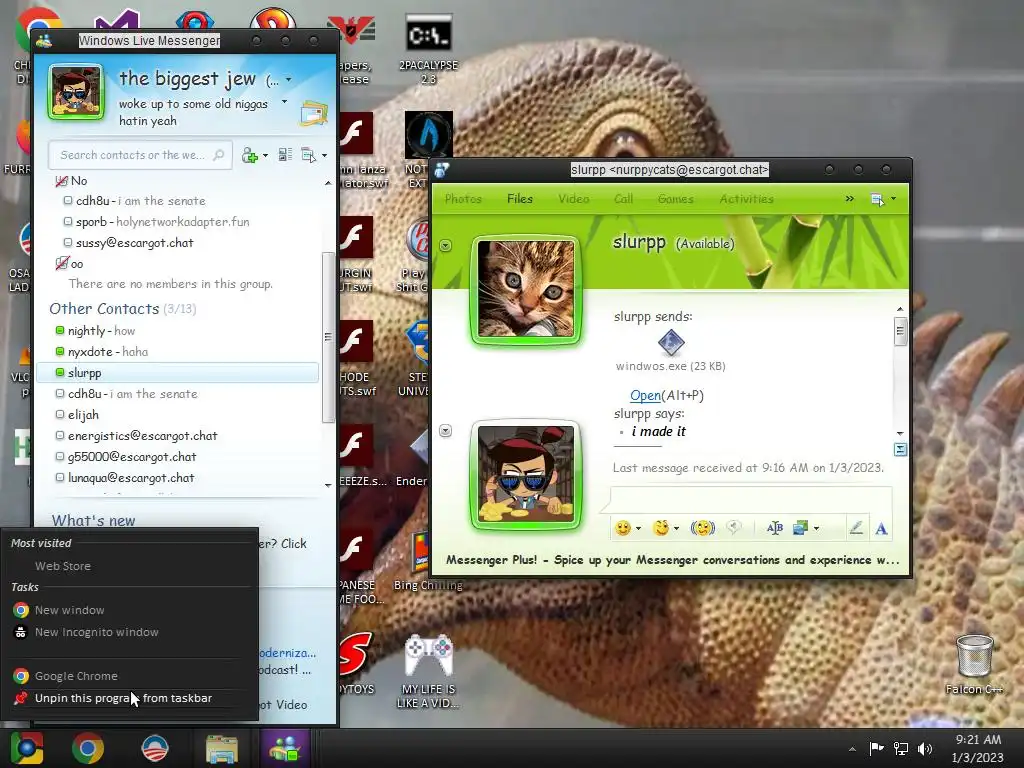This screenshot has height=768, width=1024.
Task: Click the Messenger Plus! promotion text
Action: (x=673, y=560)
